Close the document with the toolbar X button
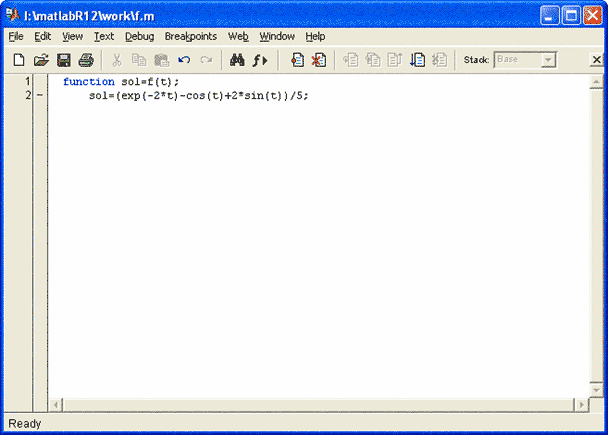The width and height of the screenshot is (608, 435). [x=597, y=60]
